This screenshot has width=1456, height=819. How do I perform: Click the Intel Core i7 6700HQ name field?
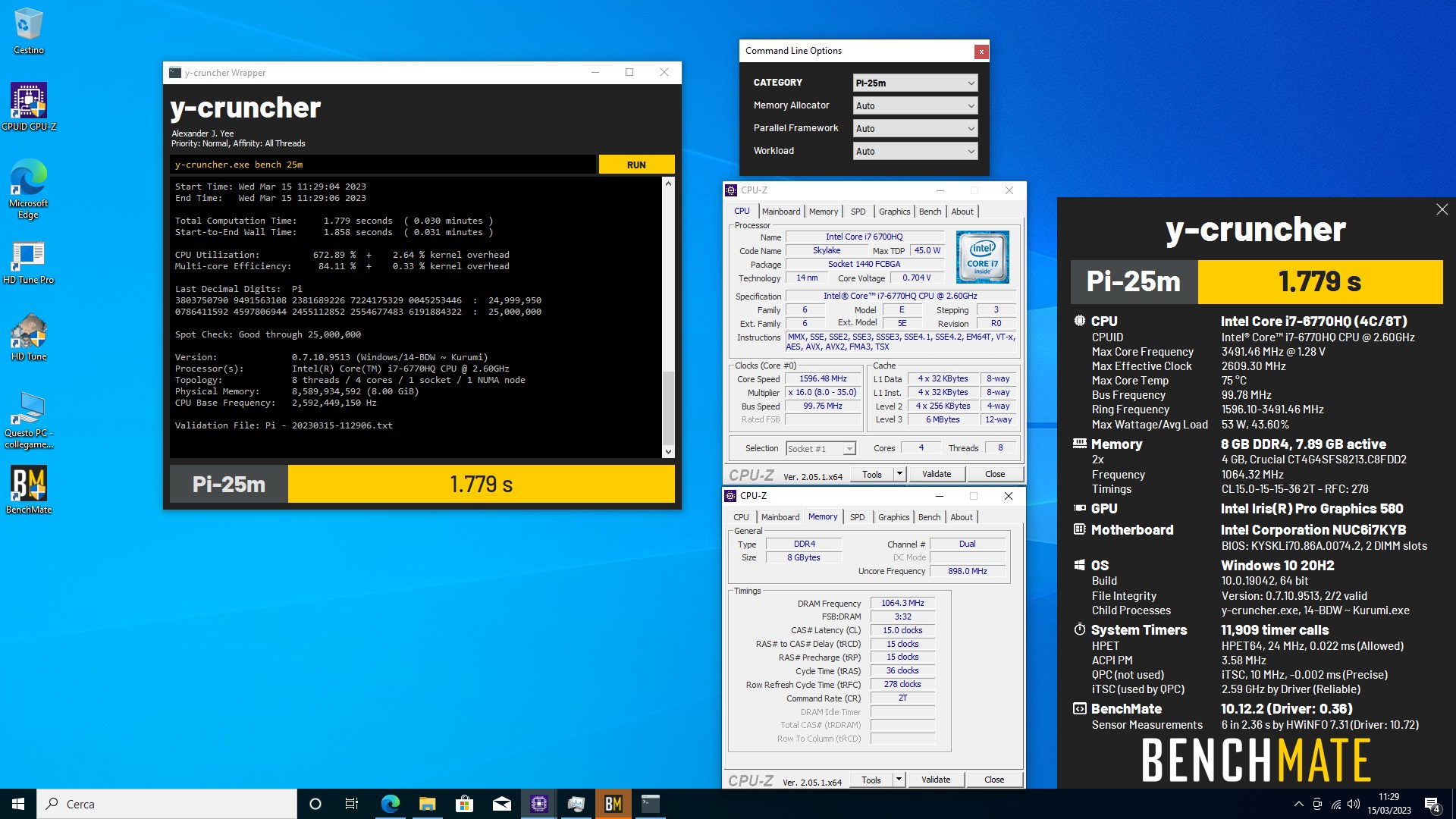pos(864,237)
